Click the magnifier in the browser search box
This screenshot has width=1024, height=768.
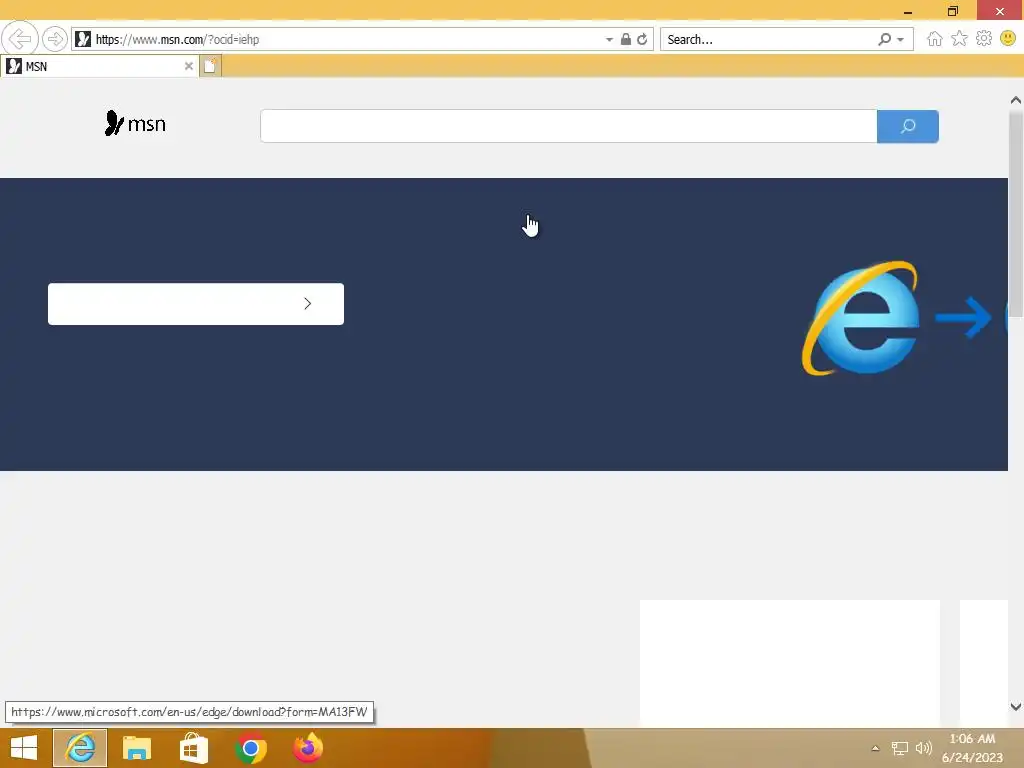coord(884,39)
